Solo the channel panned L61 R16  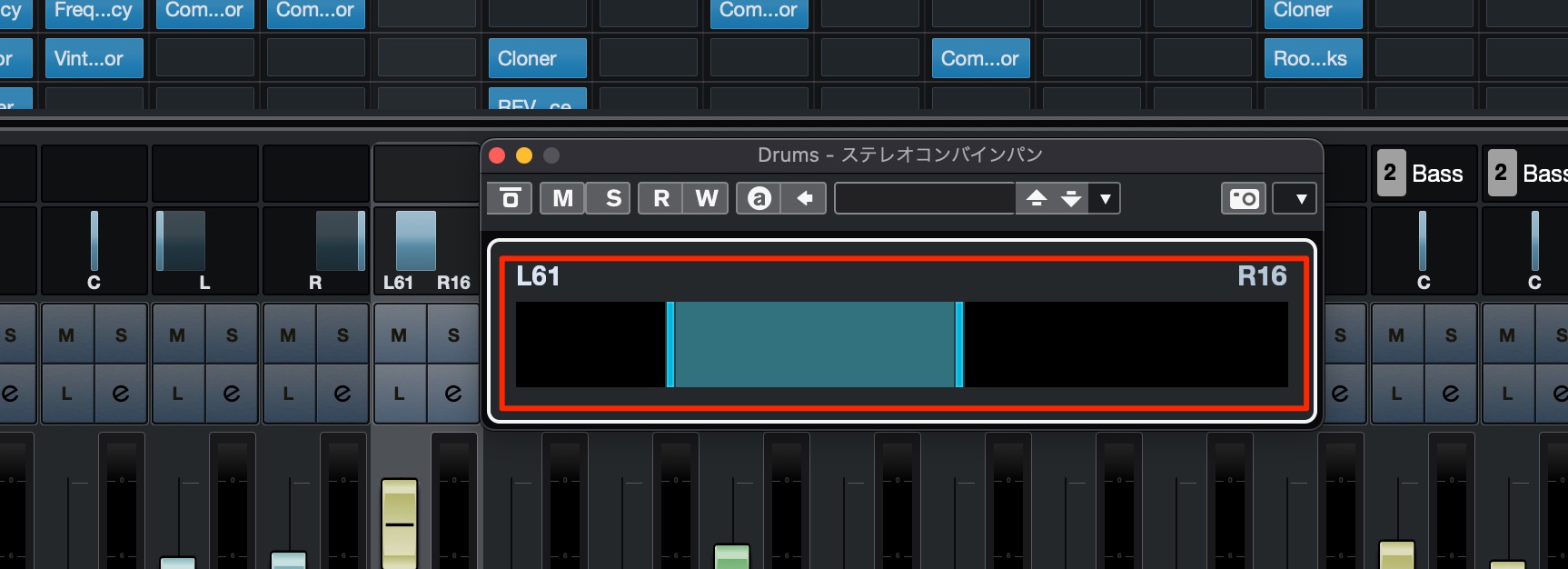click(x=453, y=335)
